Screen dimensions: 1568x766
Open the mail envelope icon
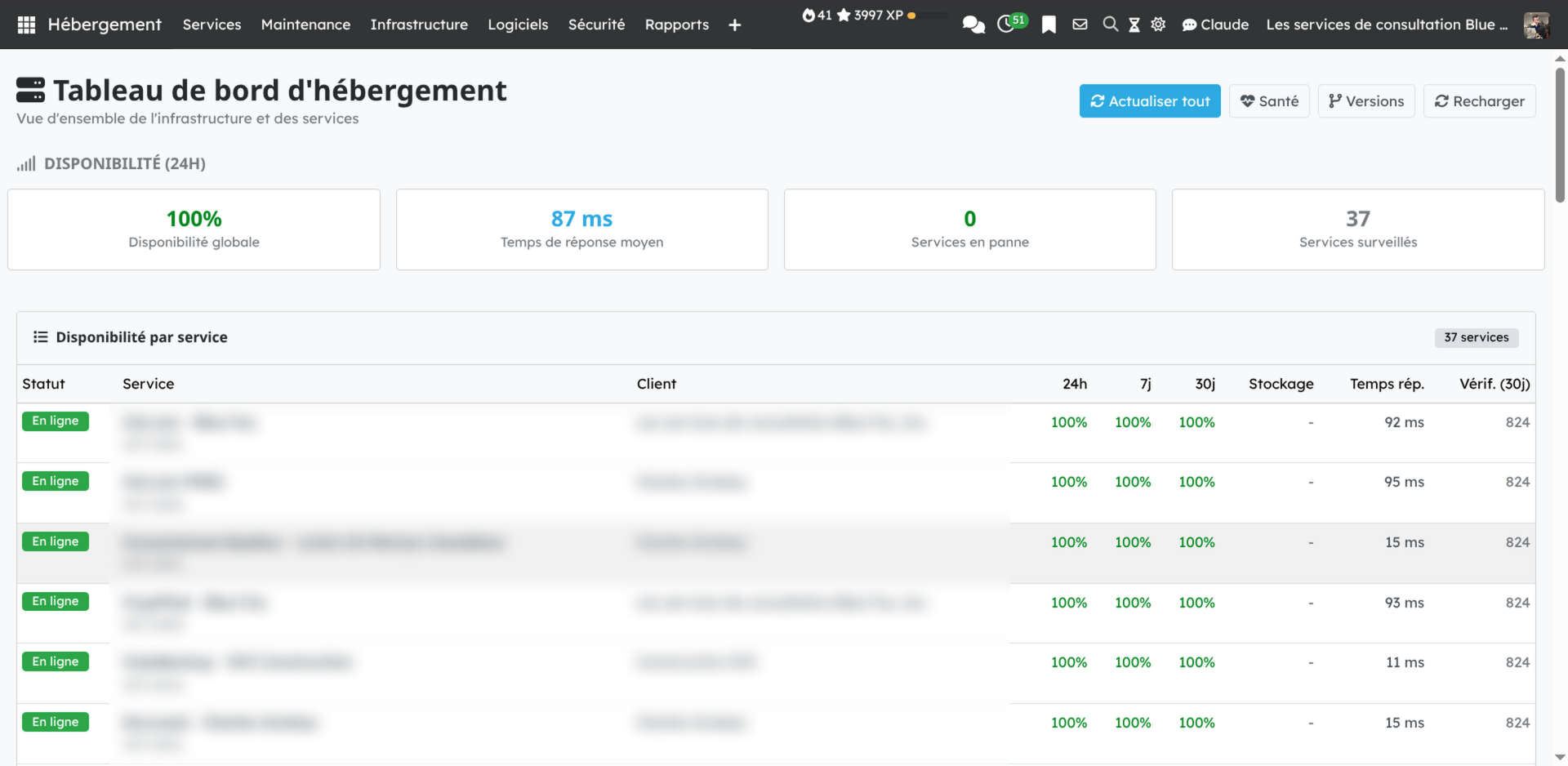pos(1080,24)
